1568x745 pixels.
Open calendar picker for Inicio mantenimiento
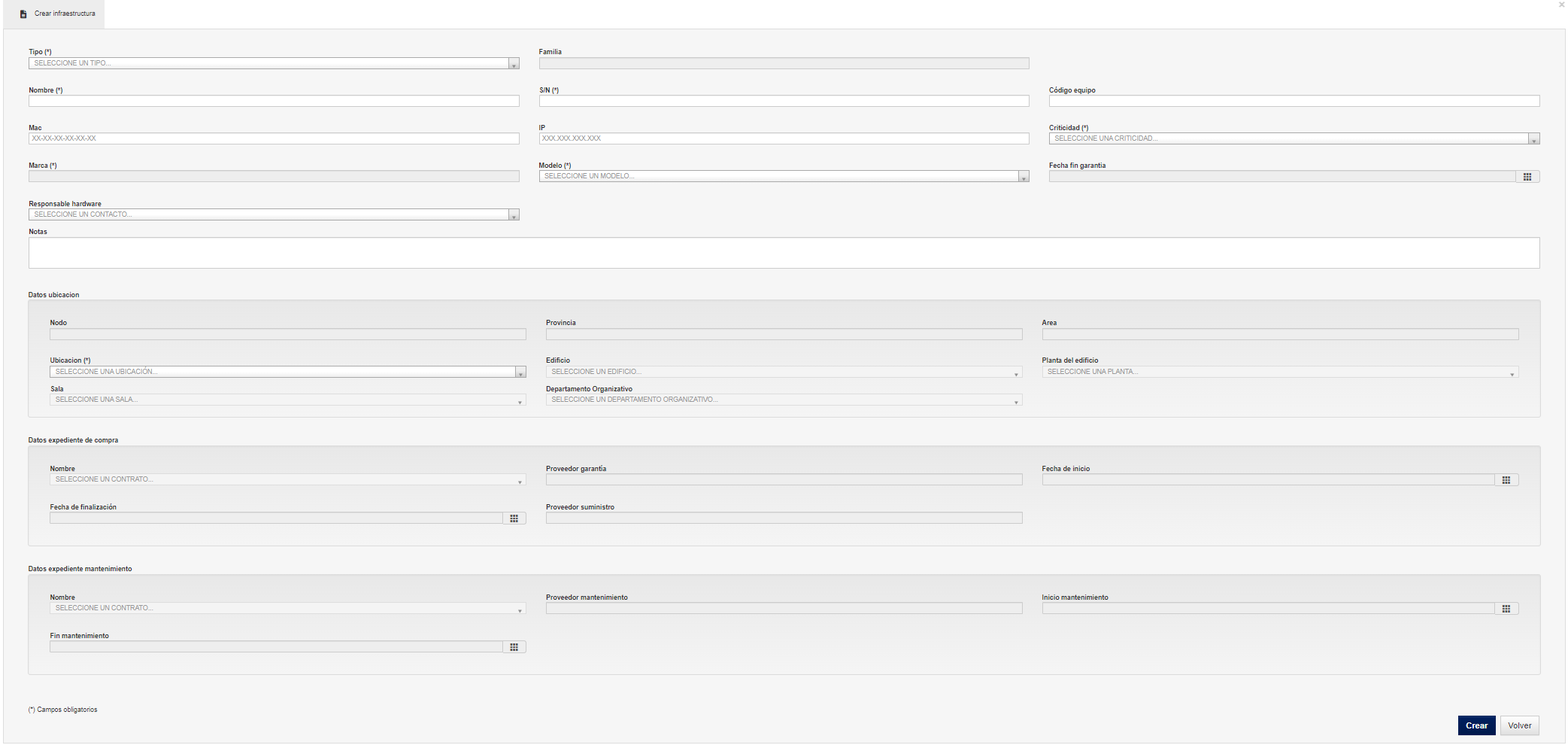coord(1506,609)
